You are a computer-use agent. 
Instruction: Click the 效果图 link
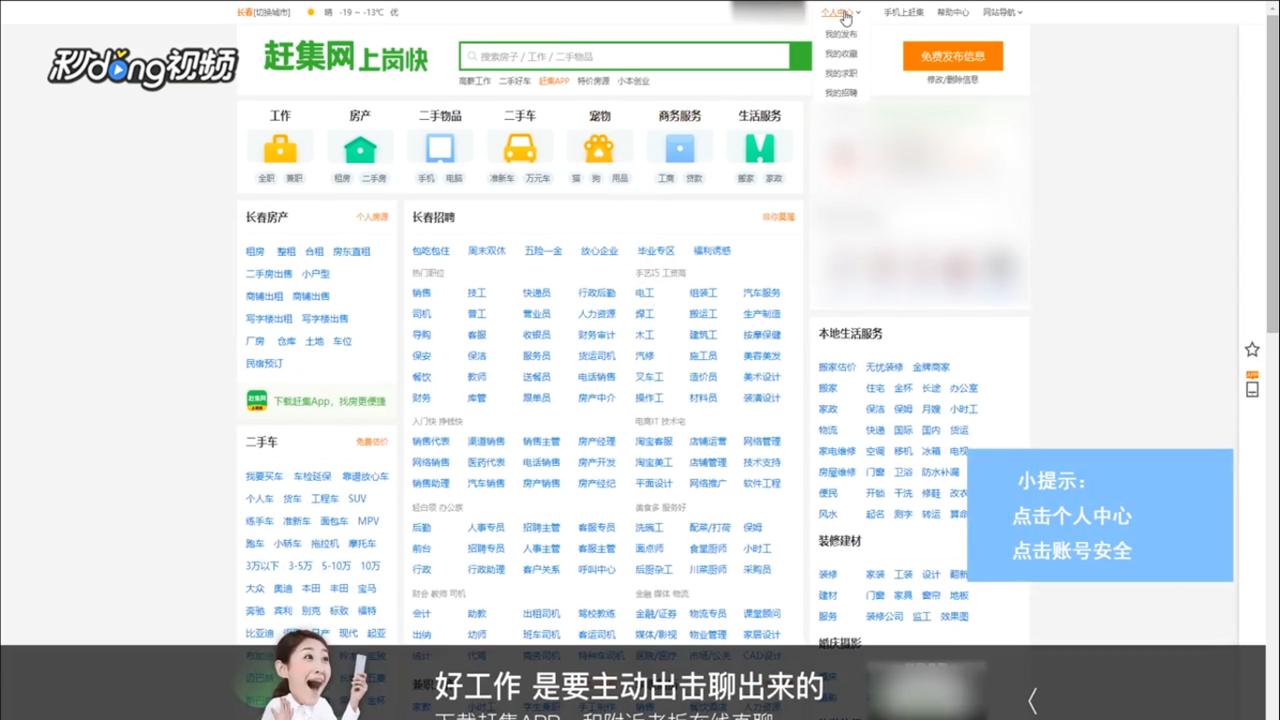pyautogui.click(x=954, y=617)
